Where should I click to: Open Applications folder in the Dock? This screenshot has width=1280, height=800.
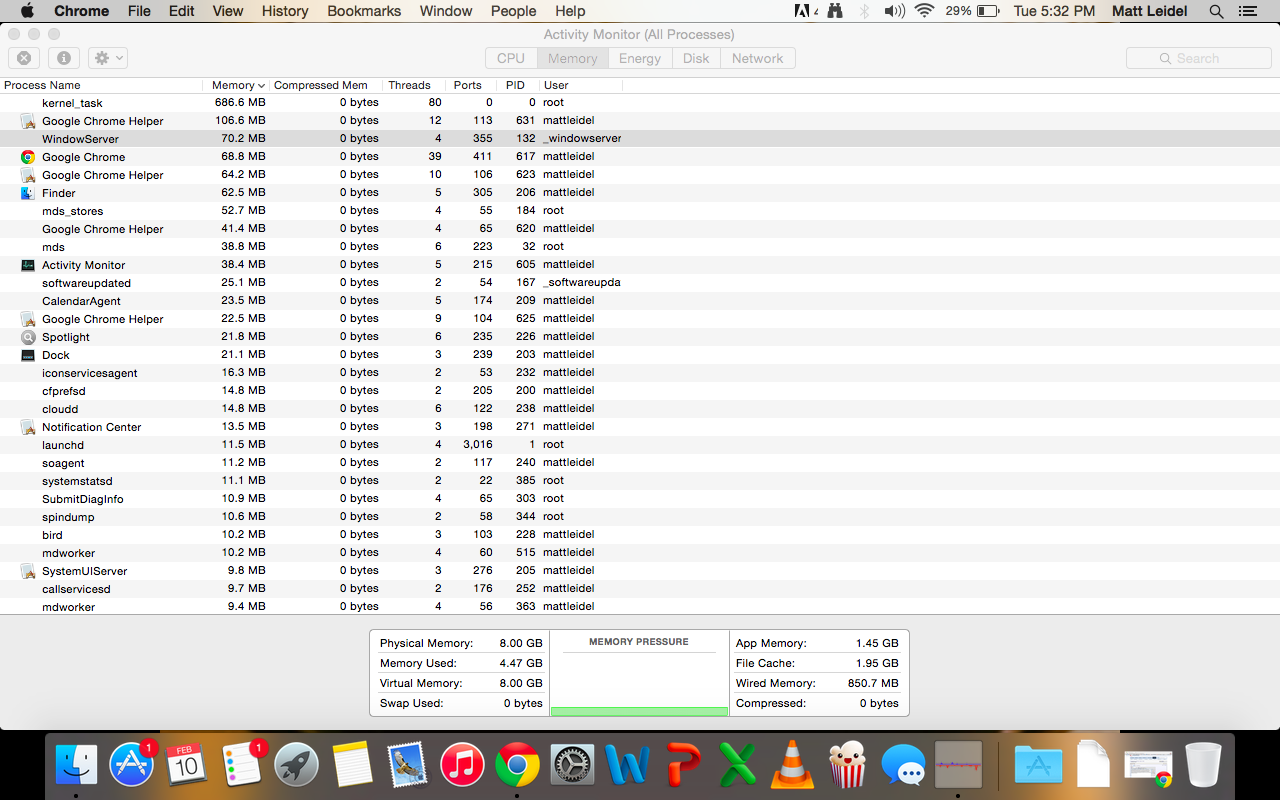coord(1038,766)
